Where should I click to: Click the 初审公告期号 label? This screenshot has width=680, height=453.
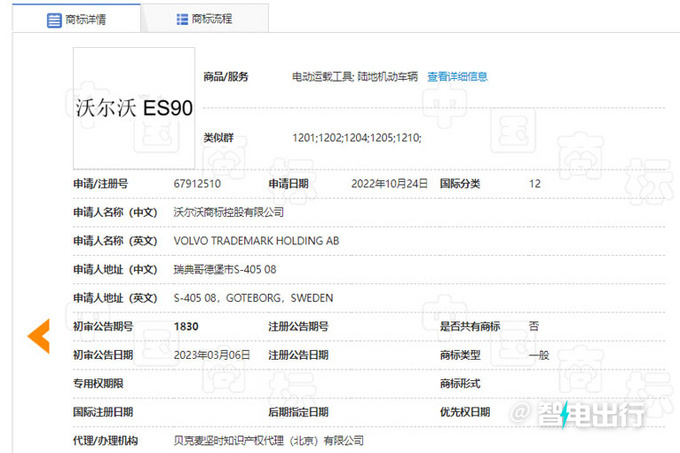click(103, 326)
